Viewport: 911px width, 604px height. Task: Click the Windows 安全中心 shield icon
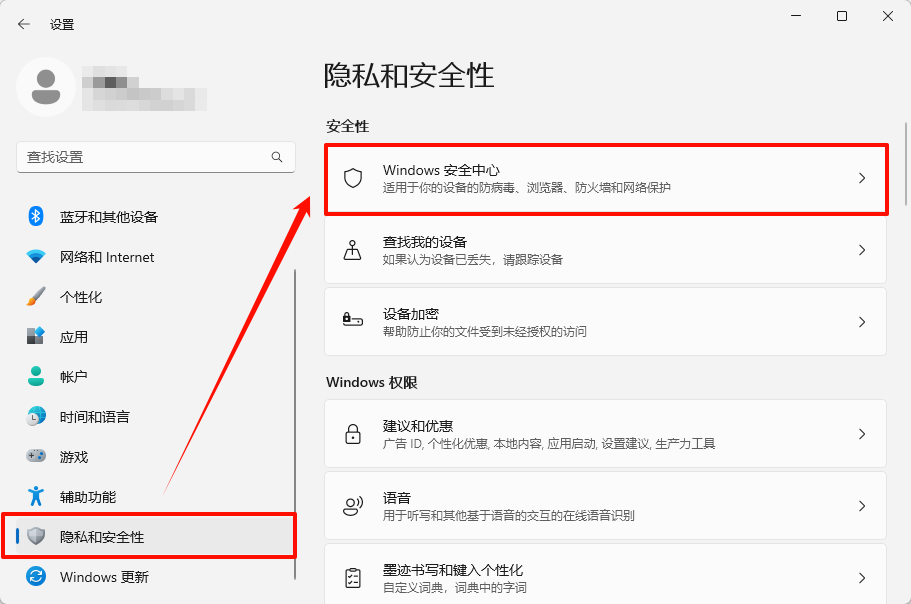(353, 178)
